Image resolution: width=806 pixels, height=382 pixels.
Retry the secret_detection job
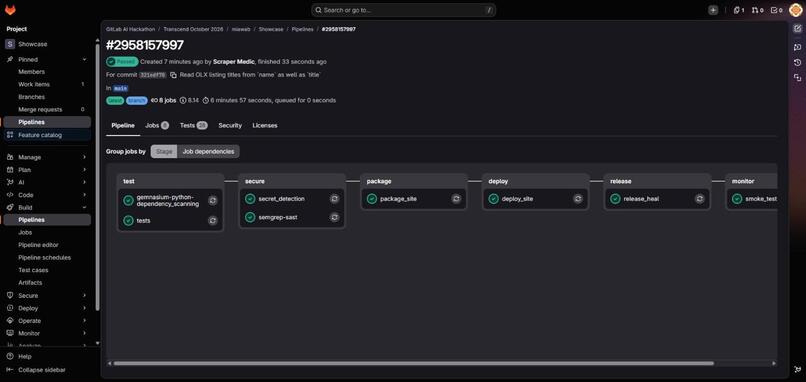(x=335, y=198)
